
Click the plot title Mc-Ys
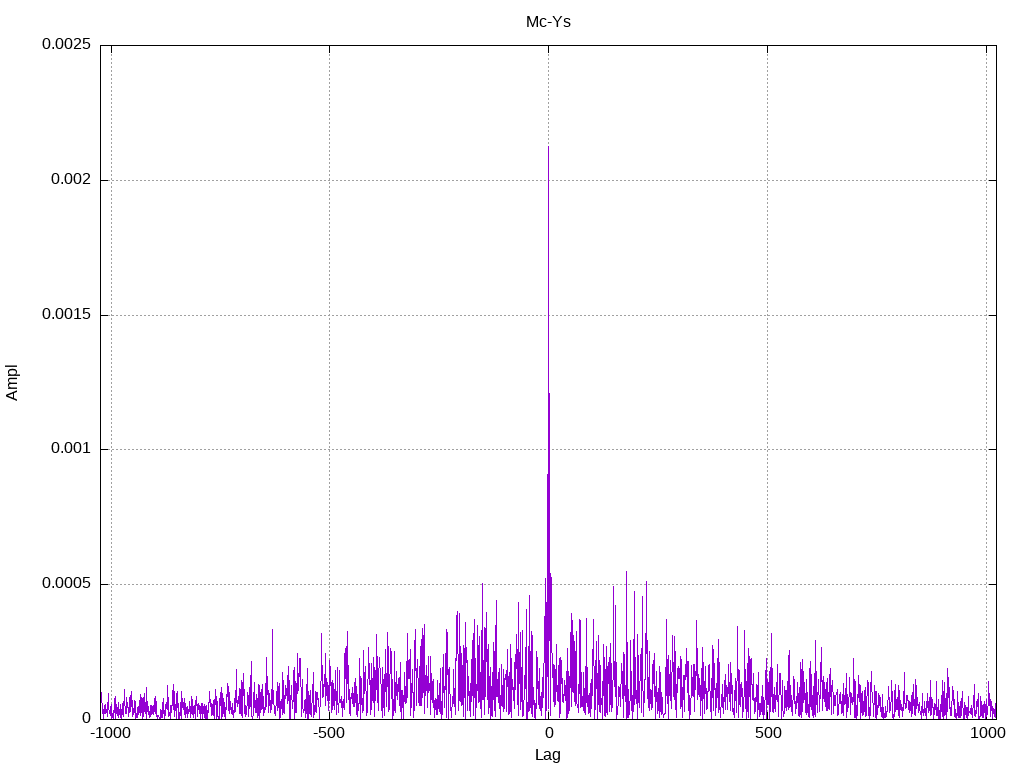click(548, 22)
